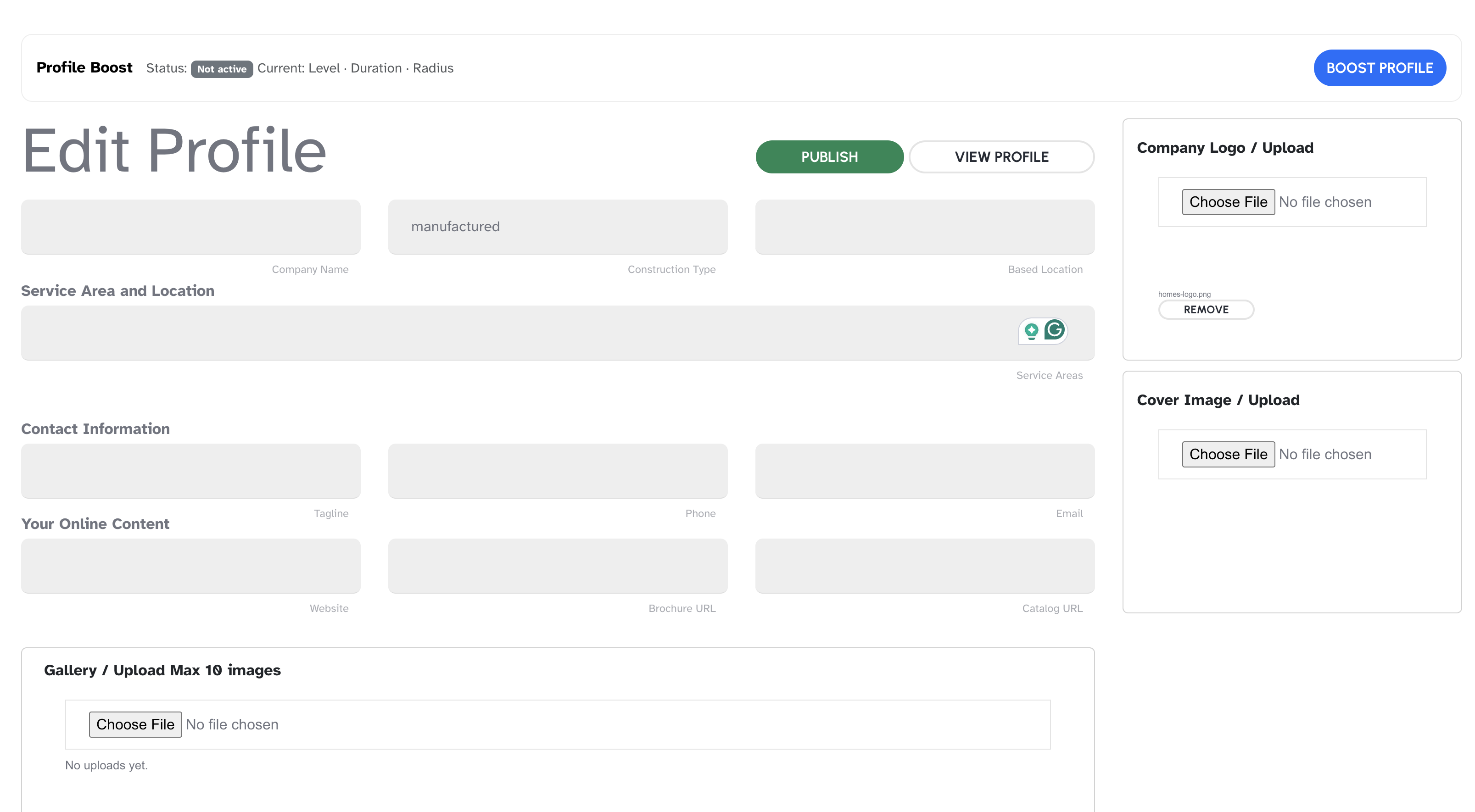Click the Not active status badge

(x=222, y=69)
